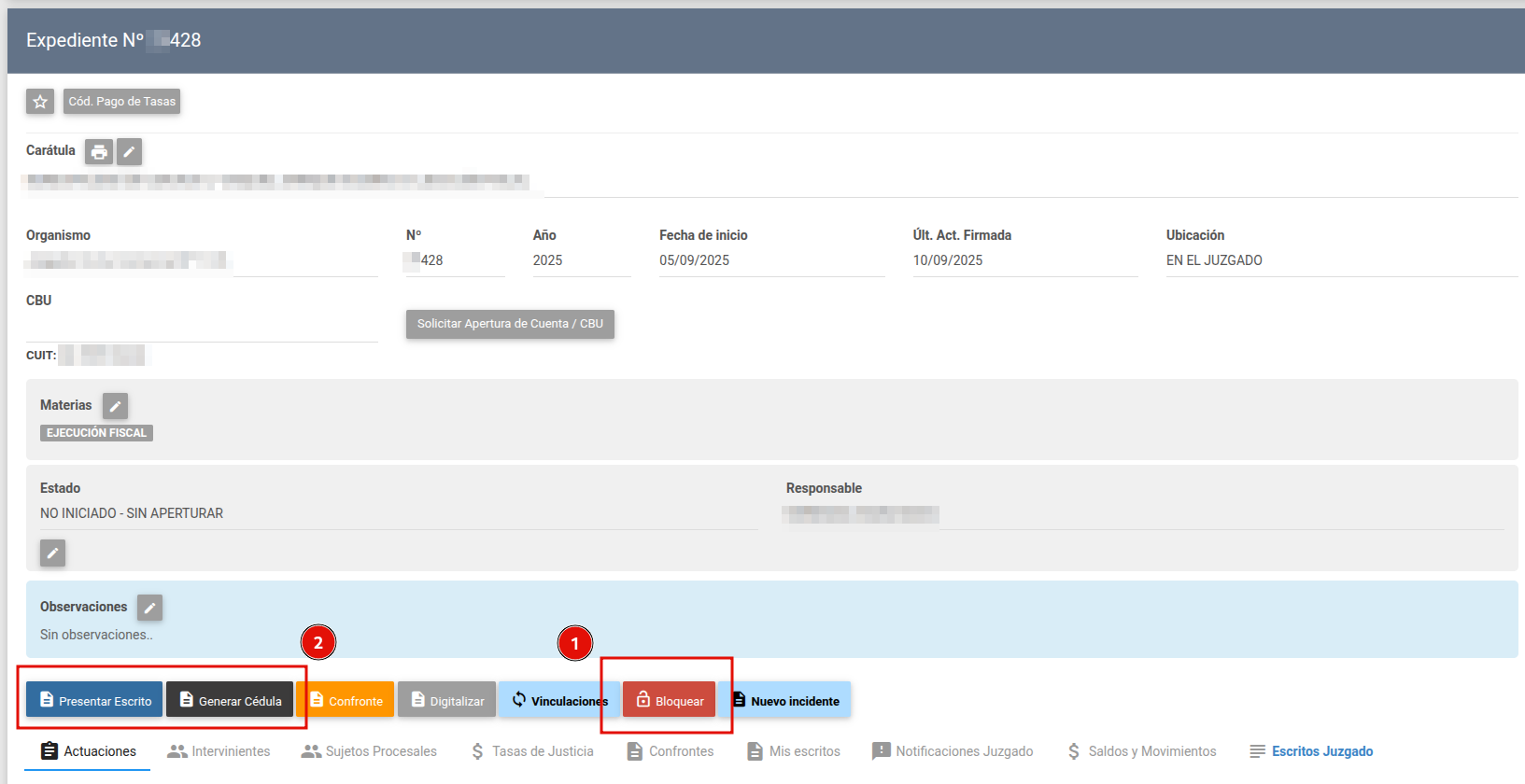Edit Observaciones using pencil icon
The width and height of the screenshot is (1525, 784).
coord(149,608)
